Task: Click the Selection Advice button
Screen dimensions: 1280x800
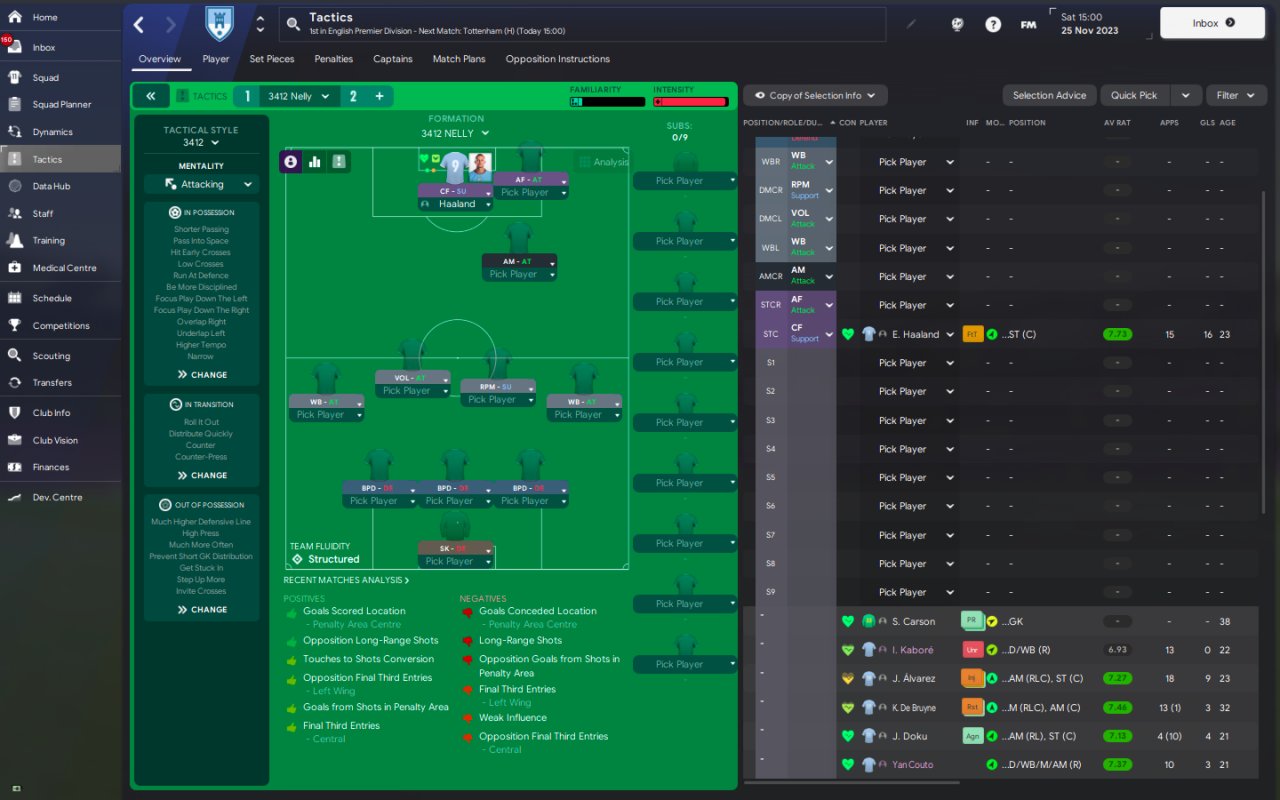Action: [1049, 96]
